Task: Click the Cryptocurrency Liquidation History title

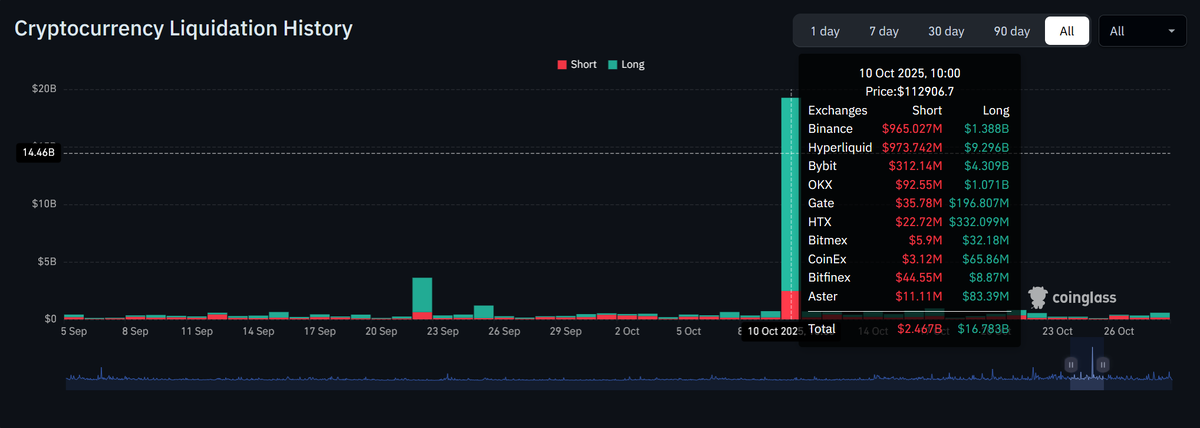Action: click(x=183, y=28)
